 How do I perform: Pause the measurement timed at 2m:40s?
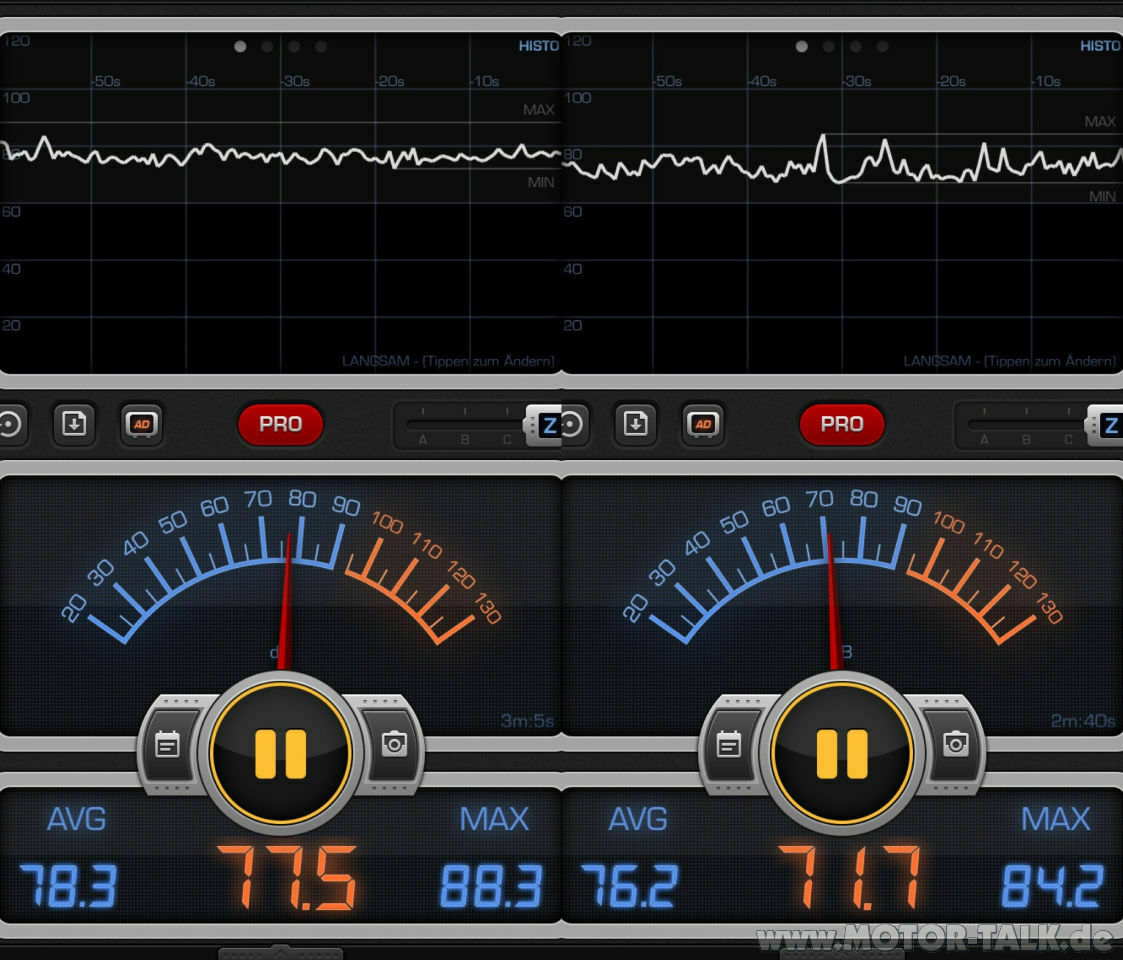pos(842,753)
